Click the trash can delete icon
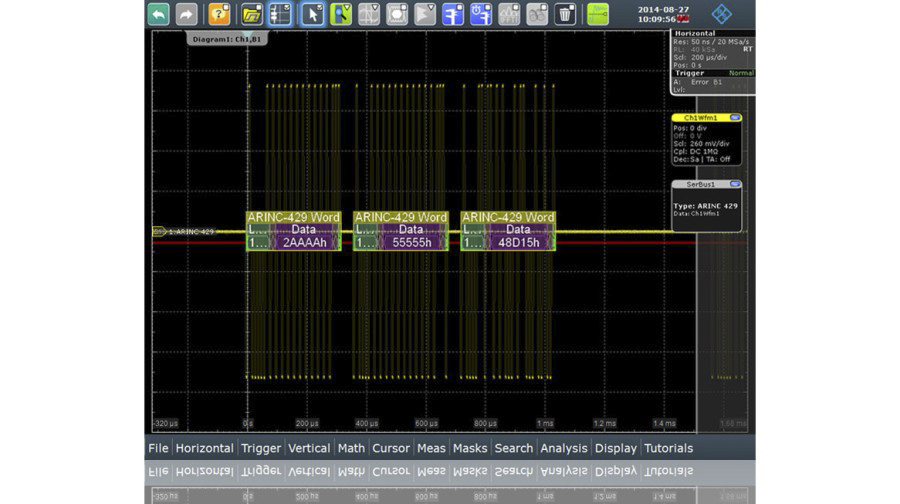This screenshot has height=504, width=900. 565,14
